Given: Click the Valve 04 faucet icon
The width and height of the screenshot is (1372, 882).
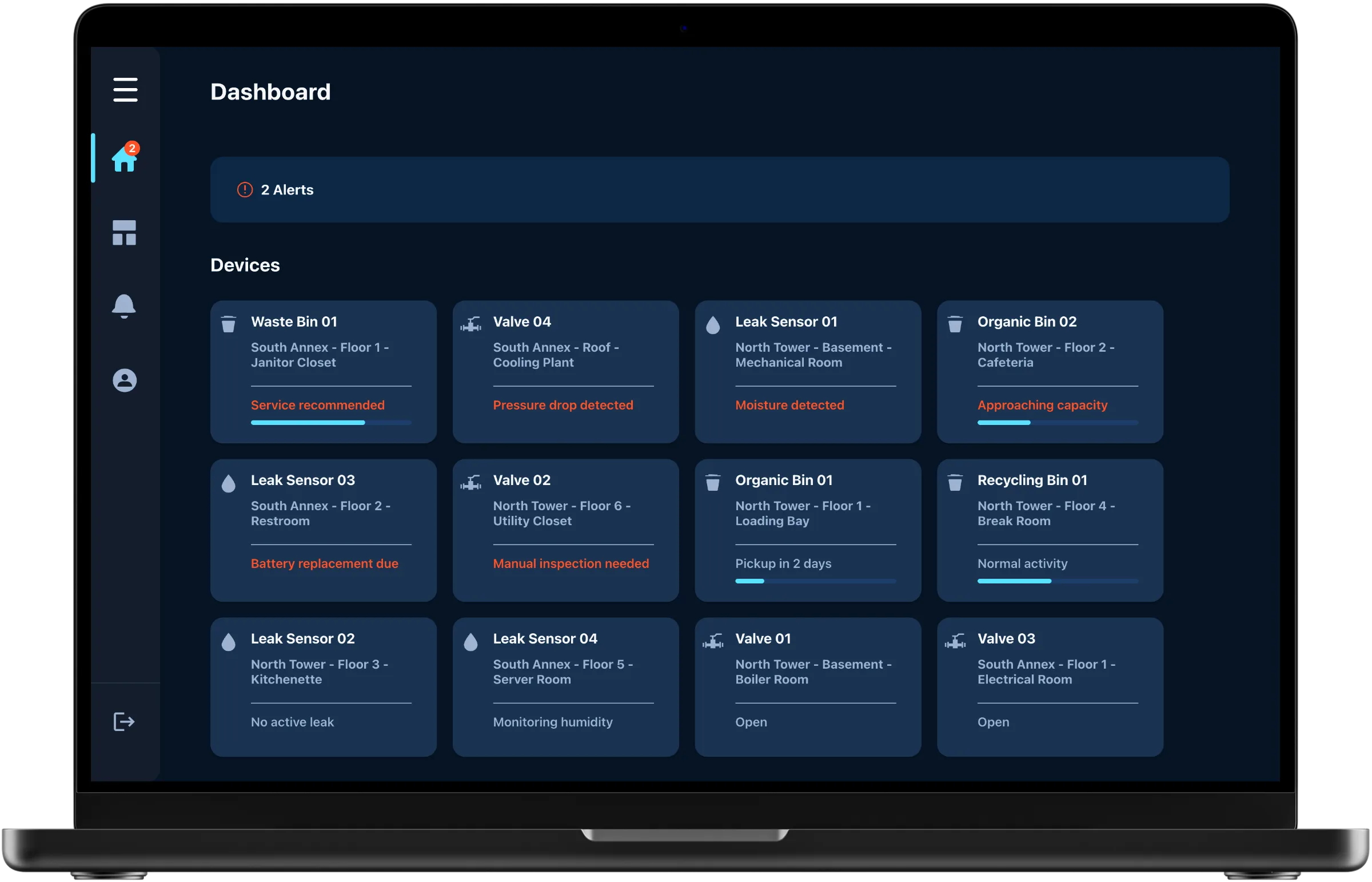Looking at the screenshot, I should click(x=471, y=324).
